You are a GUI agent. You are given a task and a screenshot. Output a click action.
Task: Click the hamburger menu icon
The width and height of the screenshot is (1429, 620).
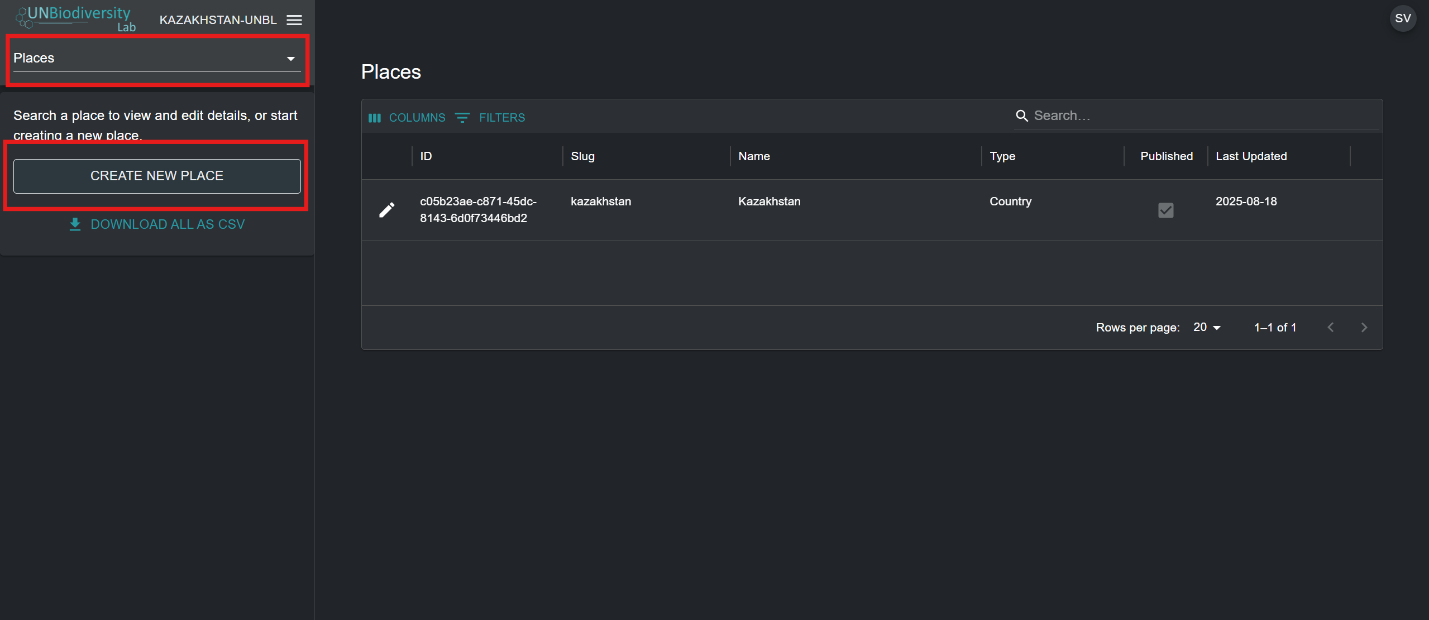(294, 20)
